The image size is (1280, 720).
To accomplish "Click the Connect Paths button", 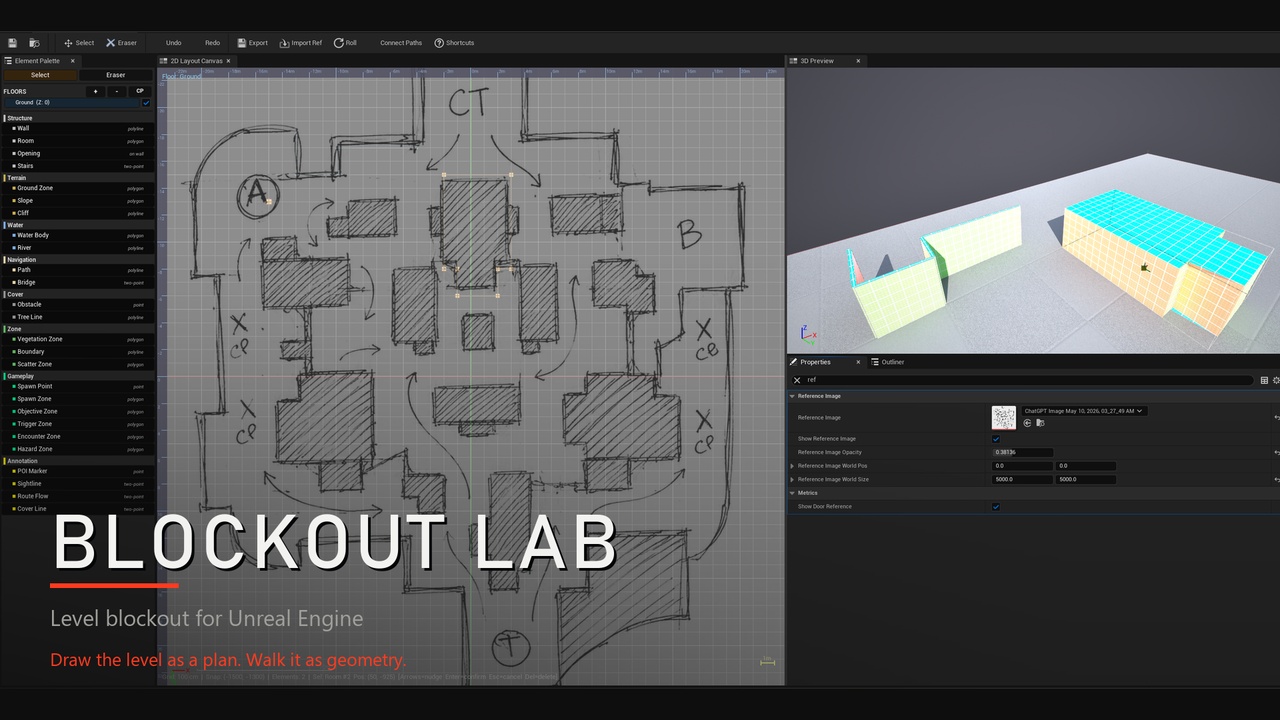I will 401,43.
